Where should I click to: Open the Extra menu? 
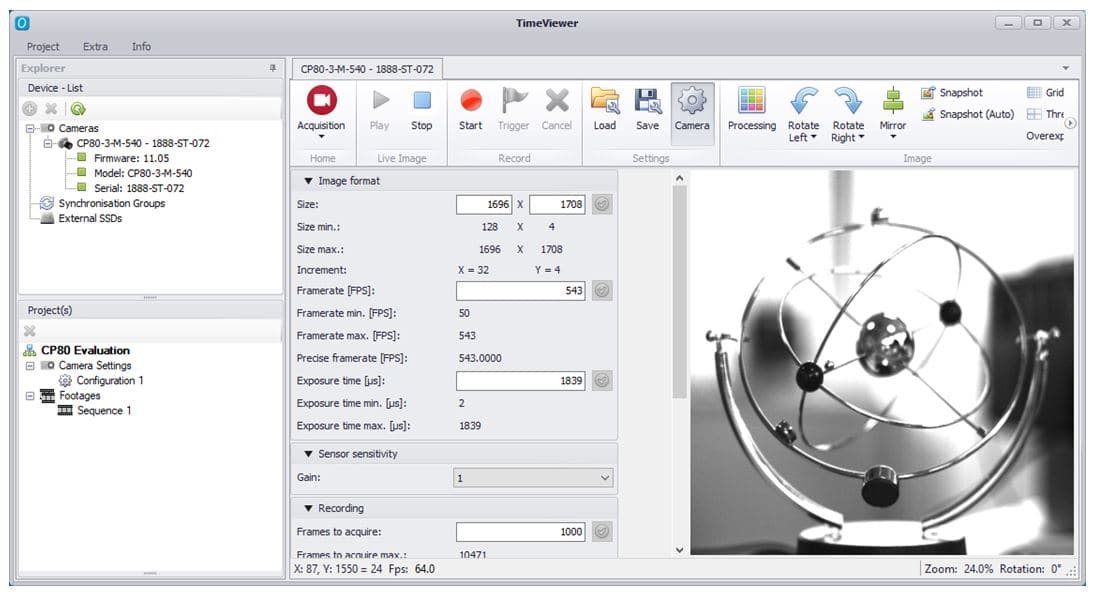(x=96, y=47)
